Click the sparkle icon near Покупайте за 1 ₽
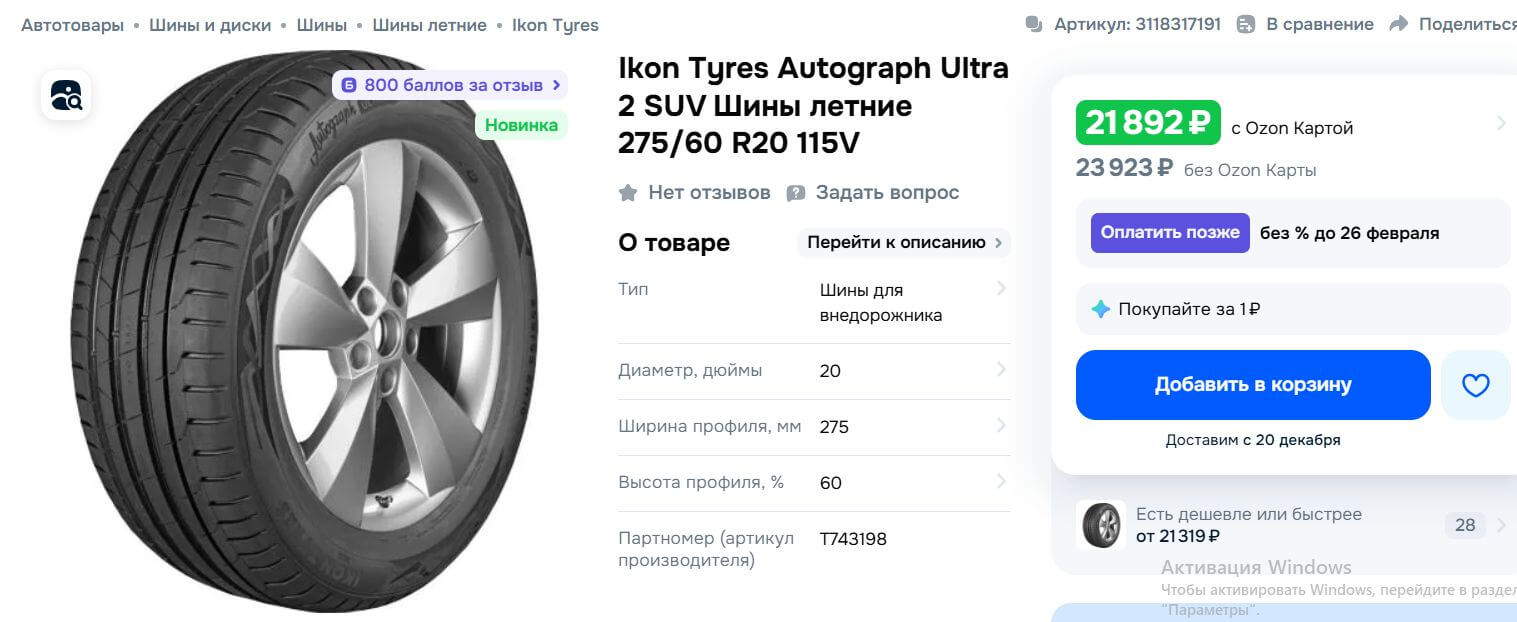Image resolution: width=1517 pixels, height=622 pixels. point(1100,309)
